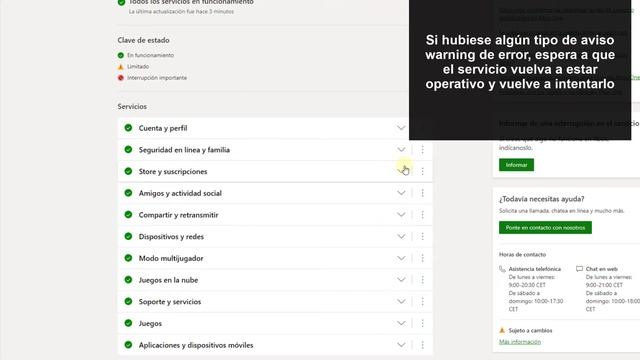Expand Compartir y retransmitir chevron

(x=401, y=215)
